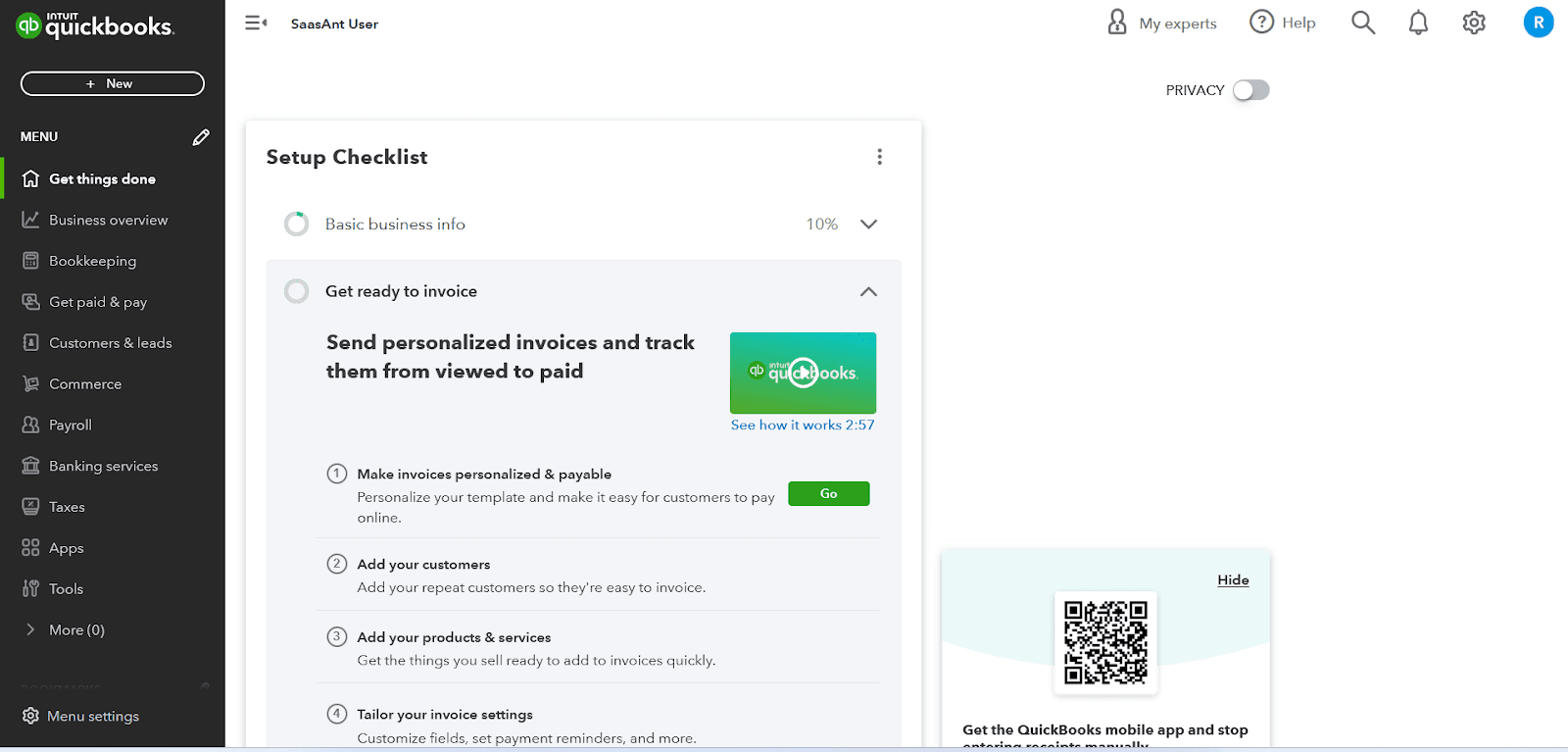
Task: Open Taxes menu item
Action: click(67, 507)
